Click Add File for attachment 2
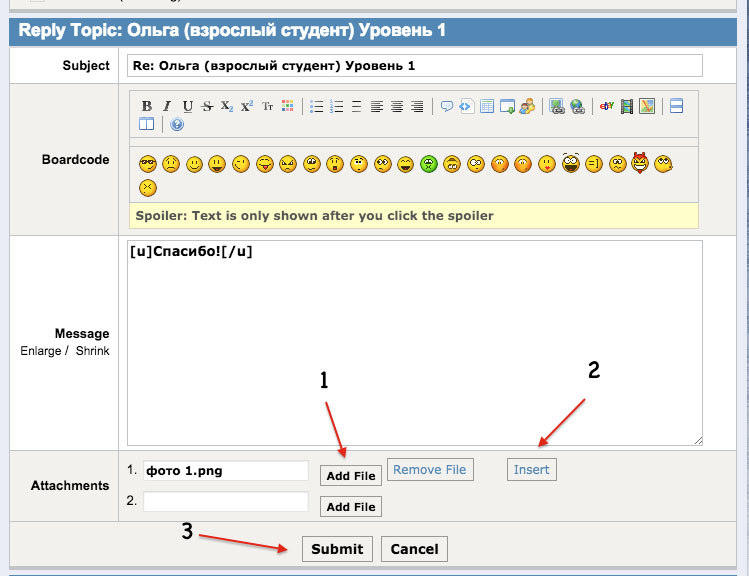Screen dimensions: 749x576 (351, 507)
